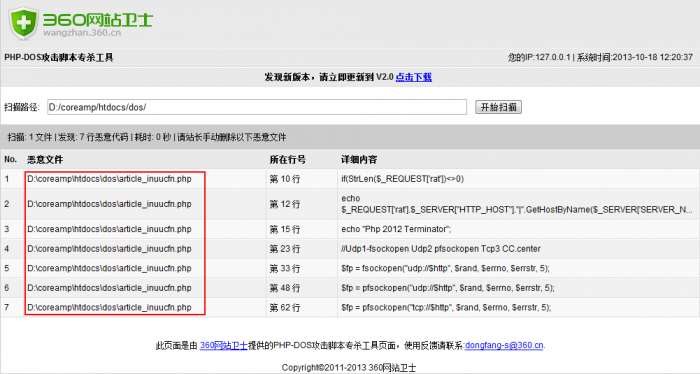Click the 第 48 行 line number cell
The image size is (700, 374).
(285, 288)
